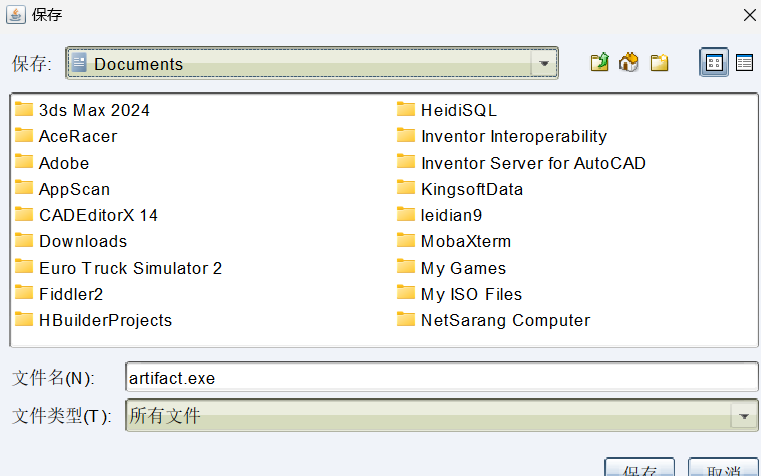The image size is (761, 476).
Task: Select the CADEditorX 14 folder
Action: pos(86,215)
